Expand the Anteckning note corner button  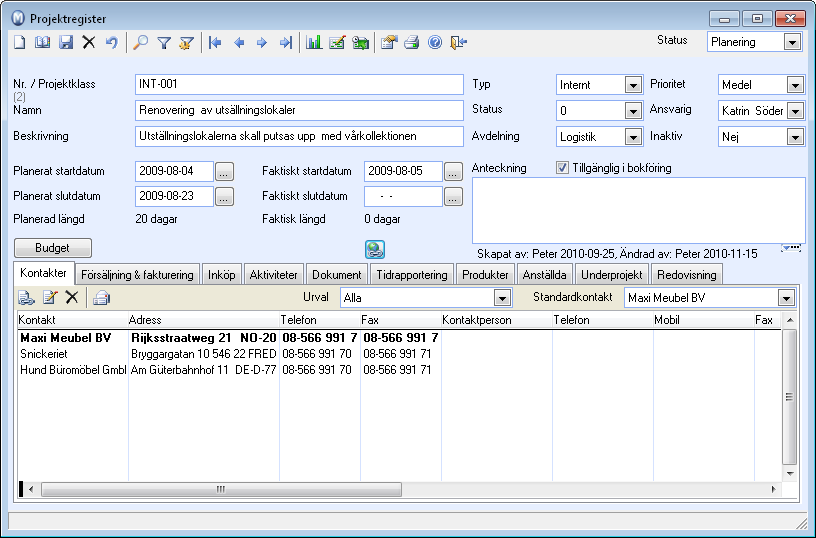[x=791, y=248]
